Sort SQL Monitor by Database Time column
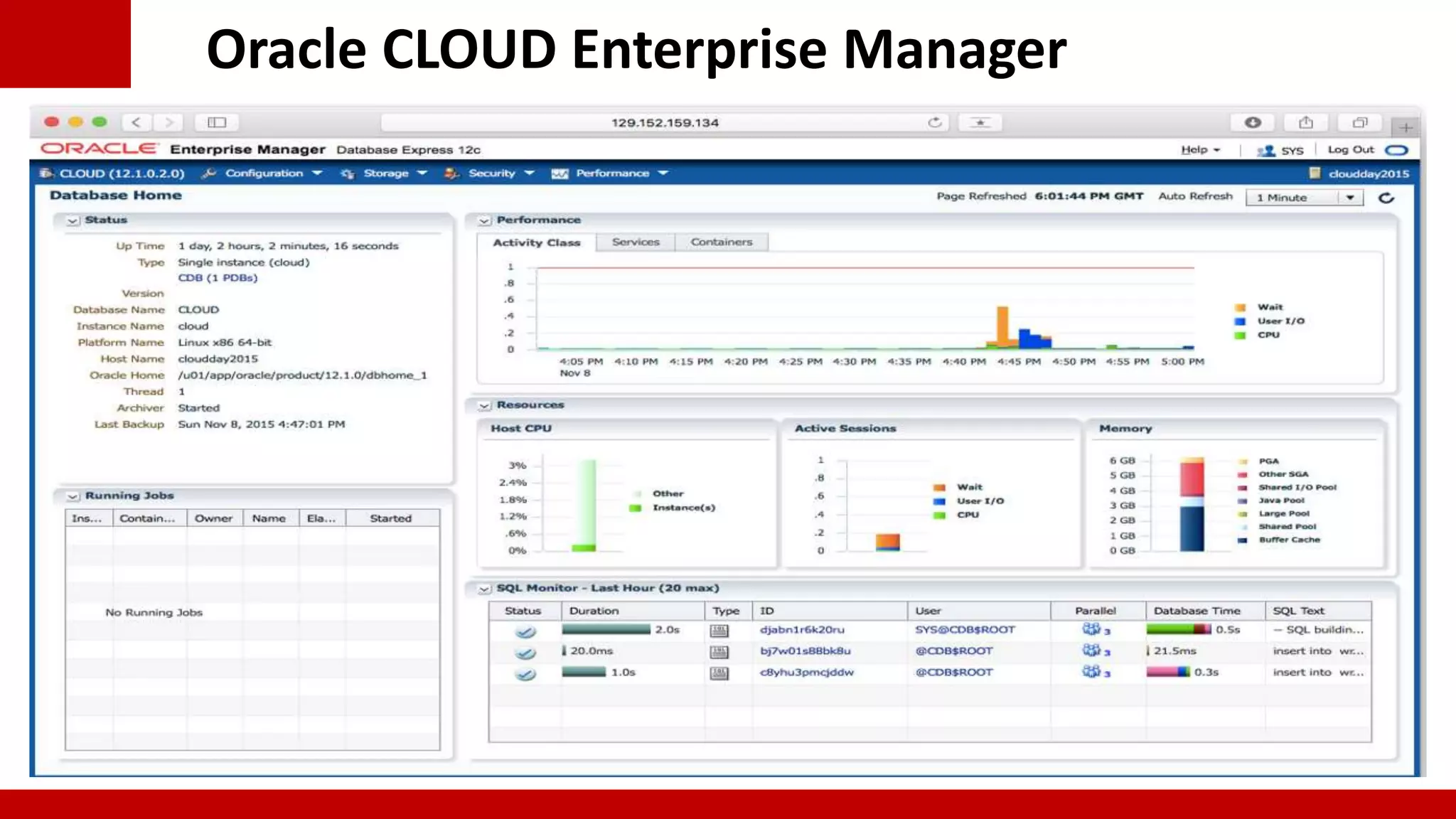The height and width of the screenshot is (819, 1456). 1205,611
